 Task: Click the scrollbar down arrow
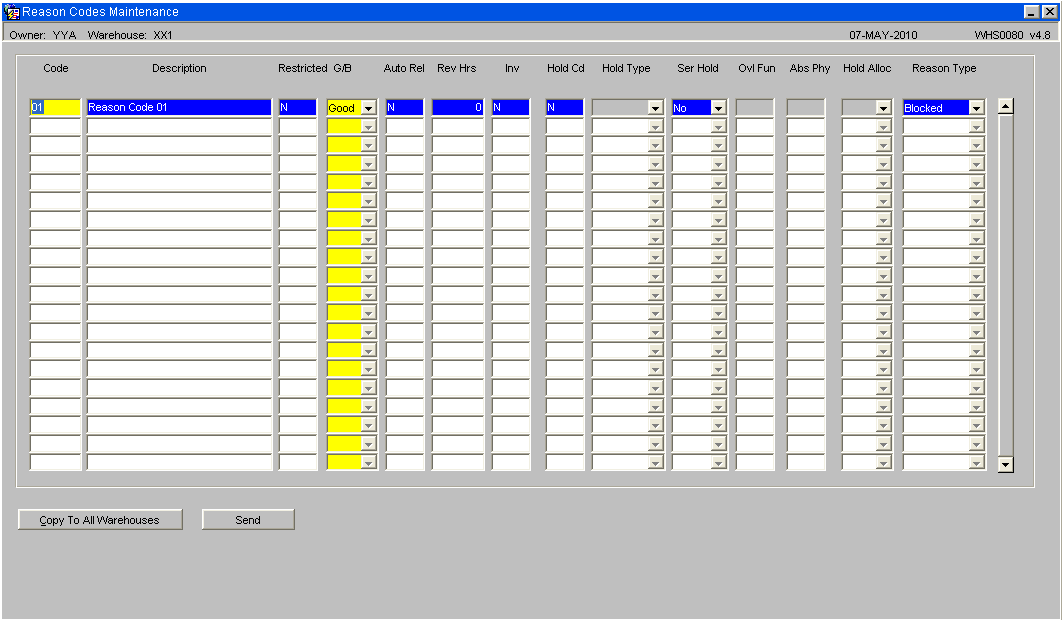coord(1006,464)
